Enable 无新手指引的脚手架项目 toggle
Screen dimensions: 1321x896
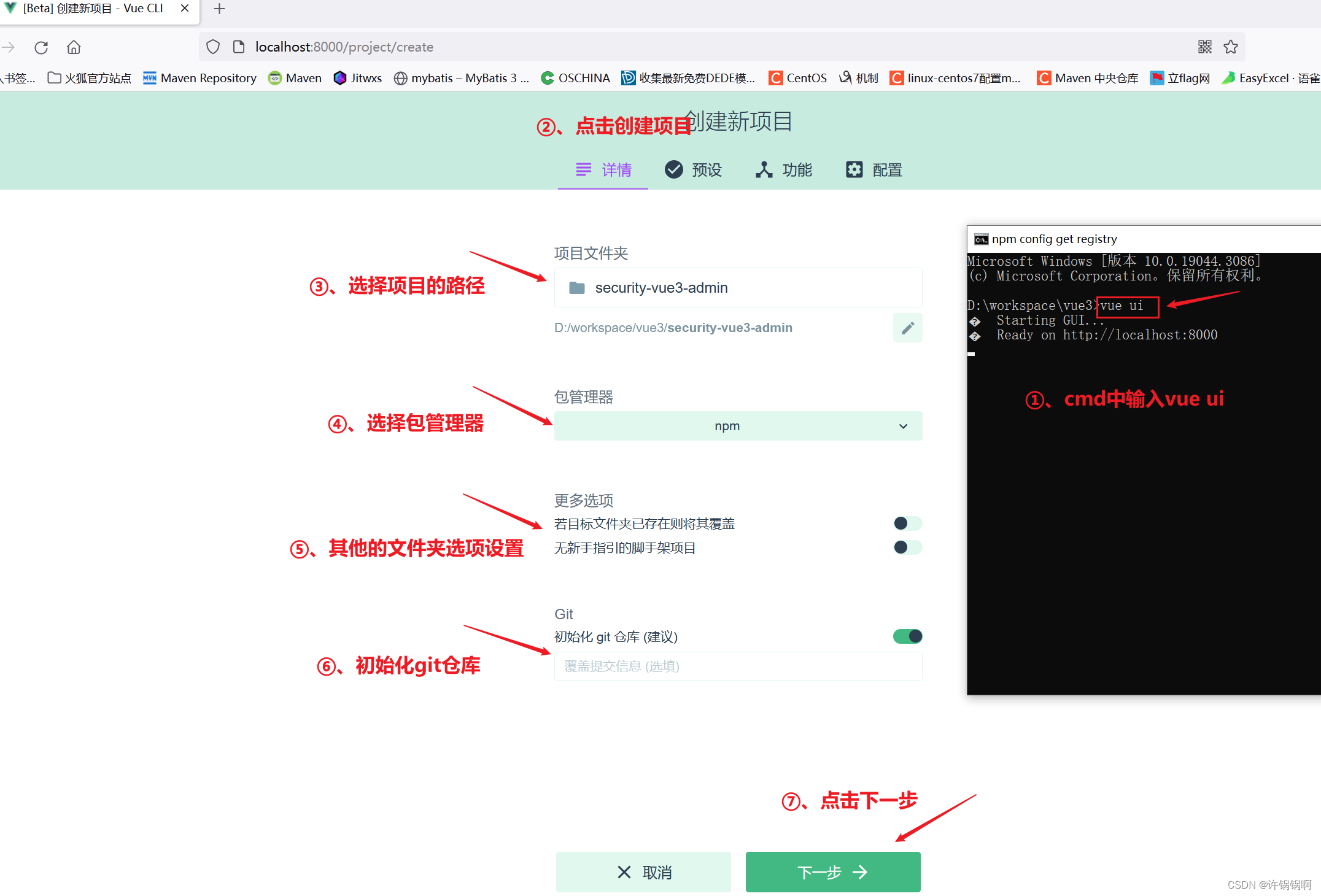(x=907, y=547)
